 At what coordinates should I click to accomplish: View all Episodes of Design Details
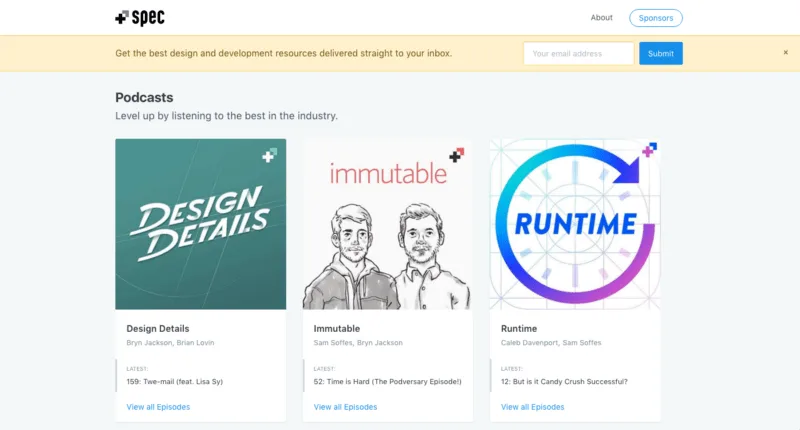pos(158,407)
